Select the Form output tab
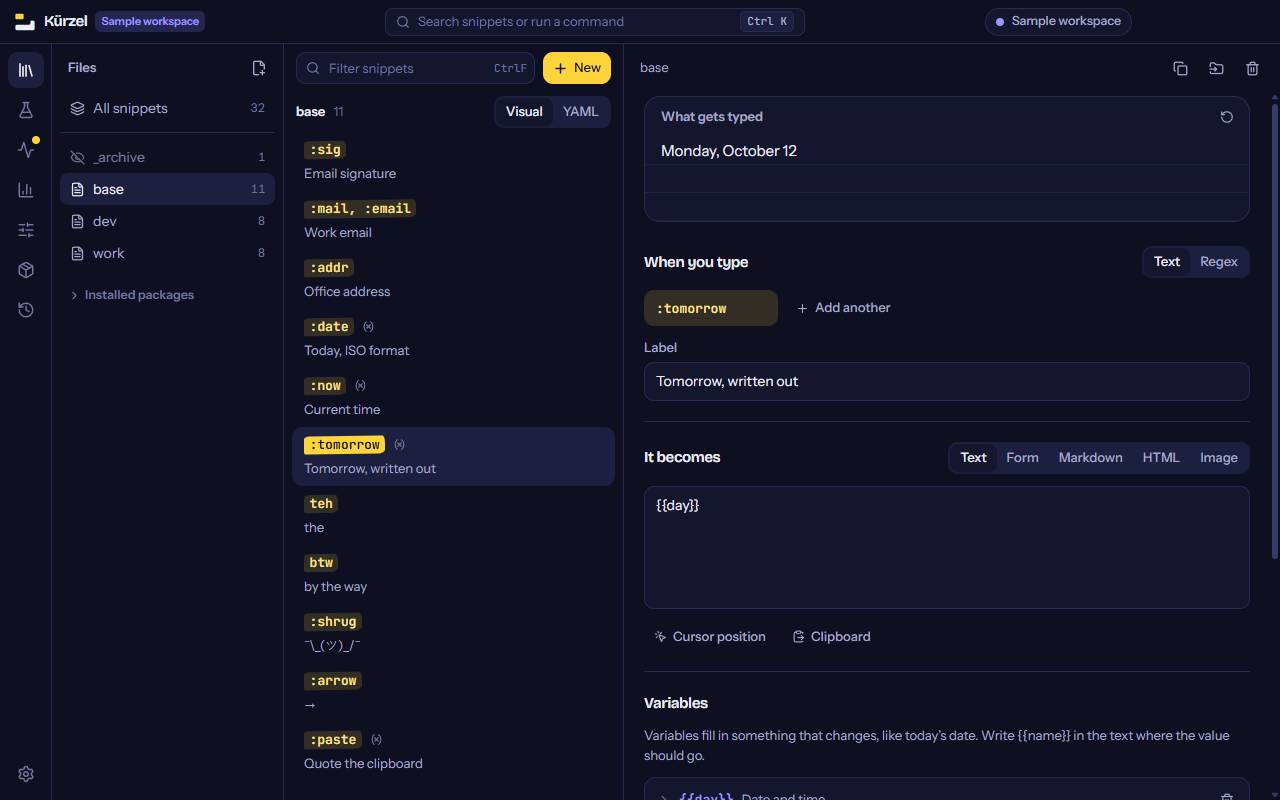The image size is (1280, 800). (x=1022, y=458)
